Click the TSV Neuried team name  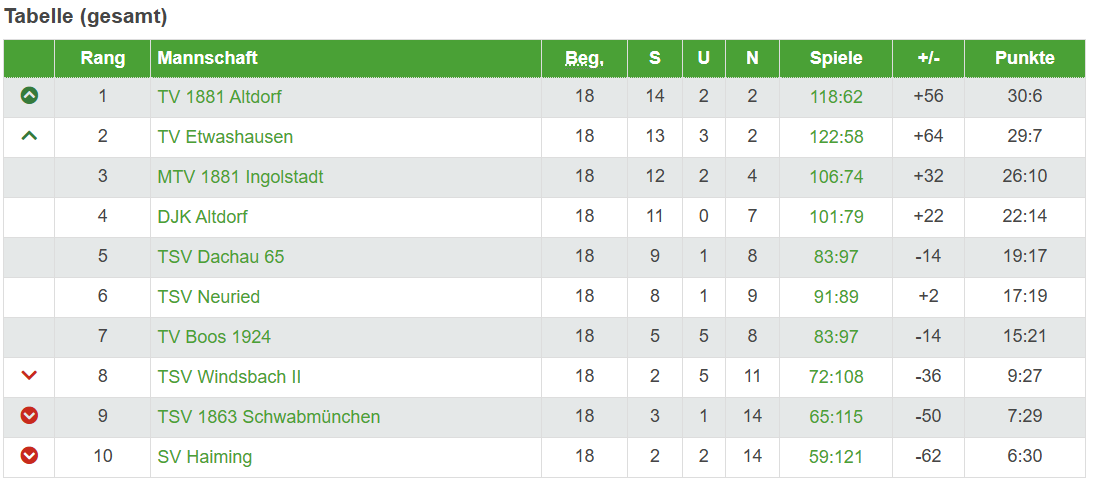208,297
